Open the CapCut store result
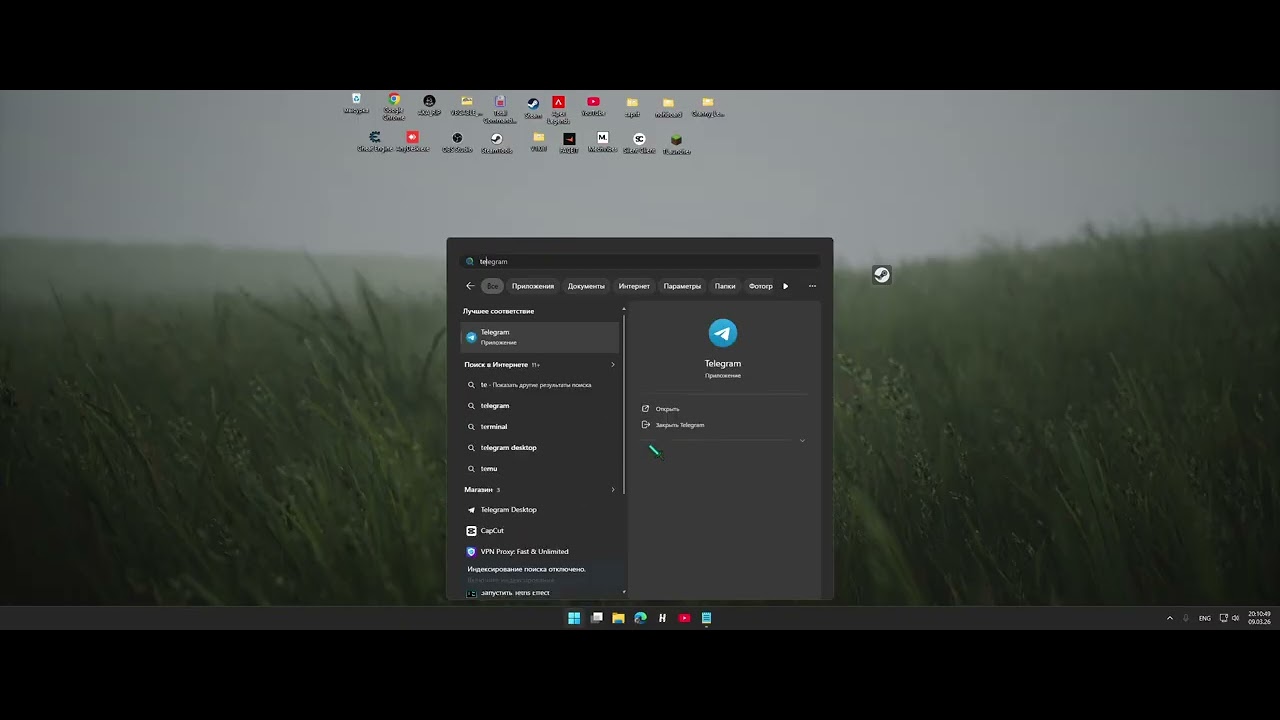Viewport: 1280px width, 720px height. (x=540, y=531)
